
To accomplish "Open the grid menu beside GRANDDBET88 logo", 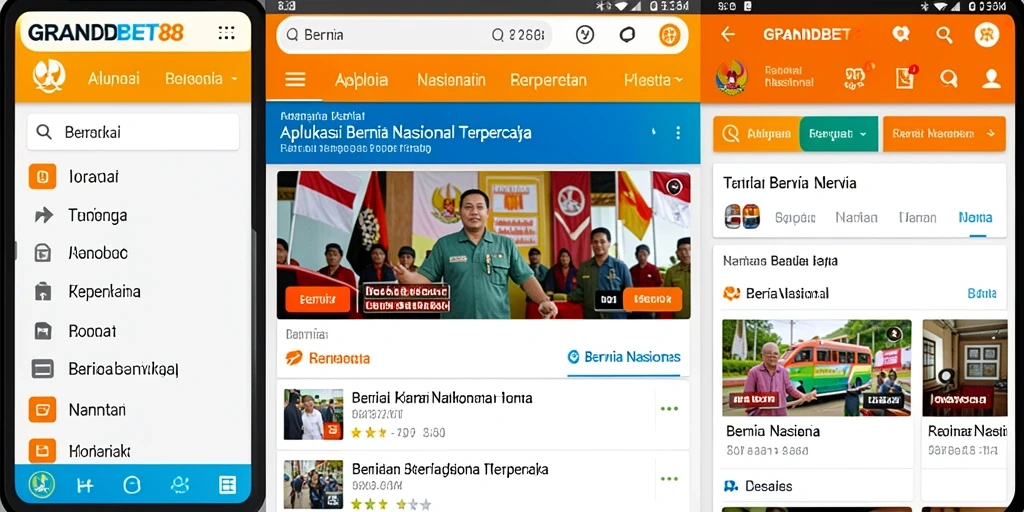I will 226,33.
